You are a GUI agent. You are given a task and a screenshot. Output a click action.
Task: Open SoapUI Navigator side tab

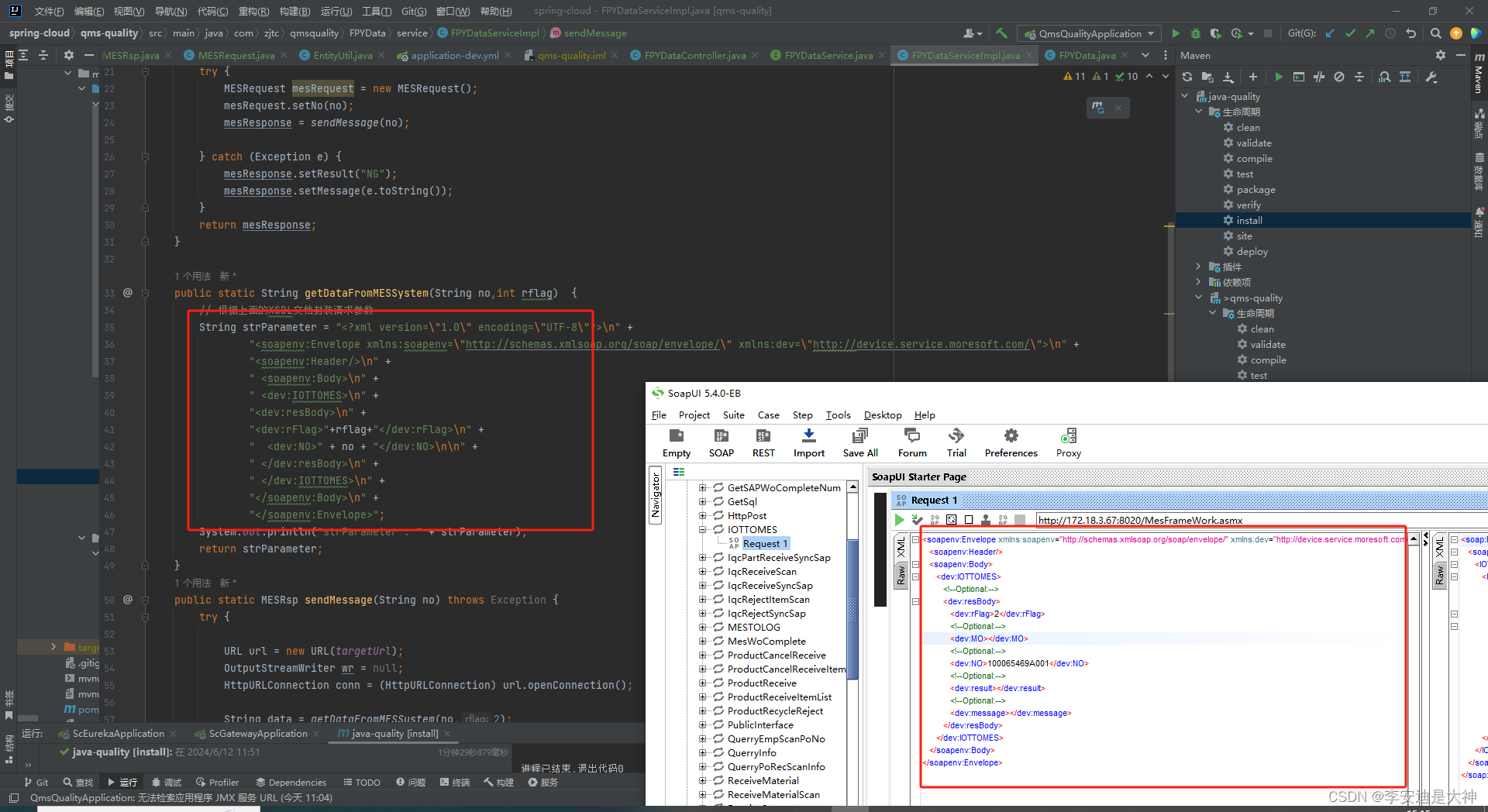tap(655, 495)
